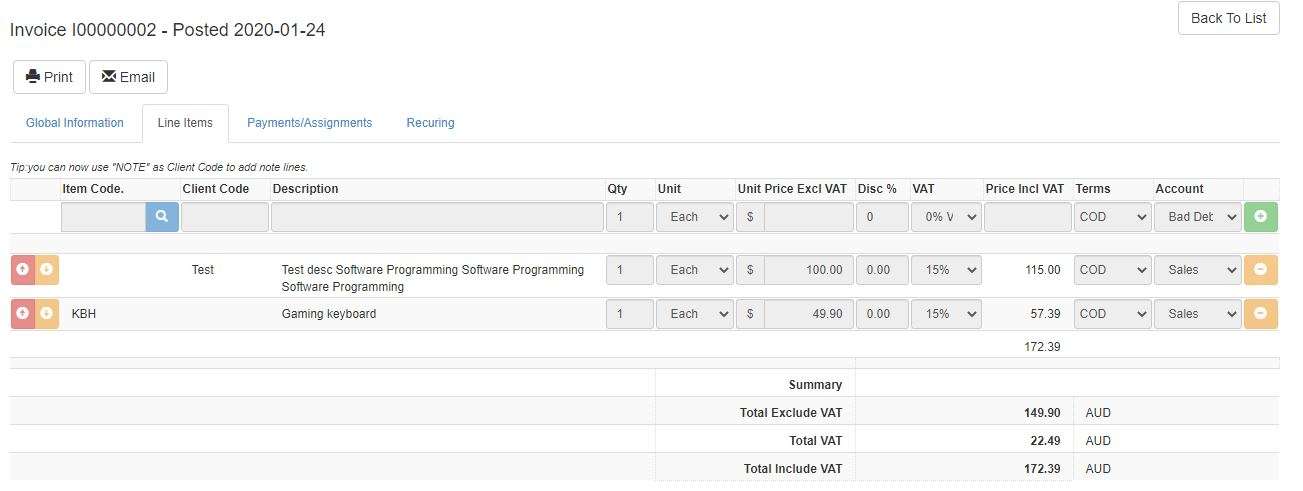This screenshot has width=1303, height=491.
Task: Expand the Bad Debt account dropdown
Action: tap(1197, 217)
